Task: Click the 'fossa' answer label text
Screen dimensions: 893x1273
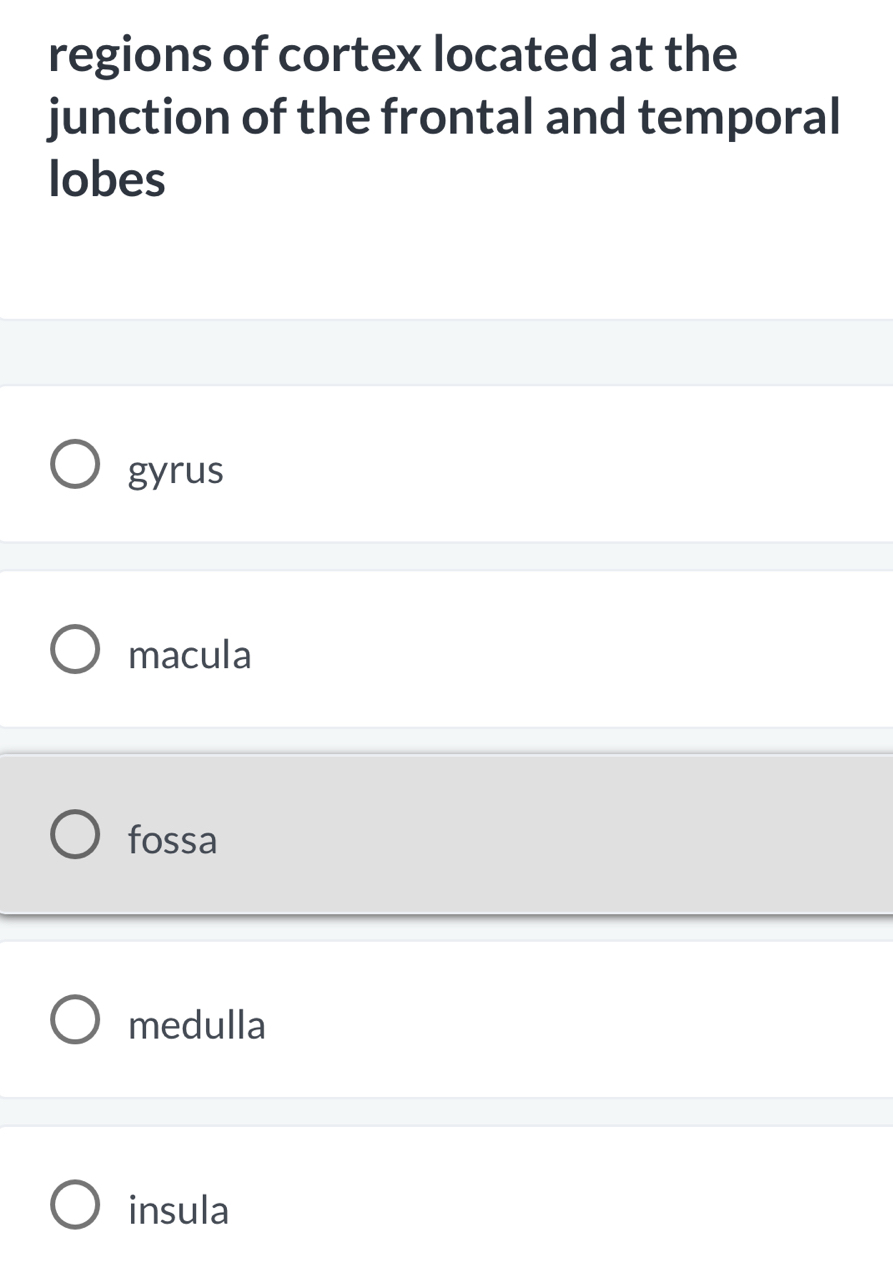Action: [x=173, y=840]
